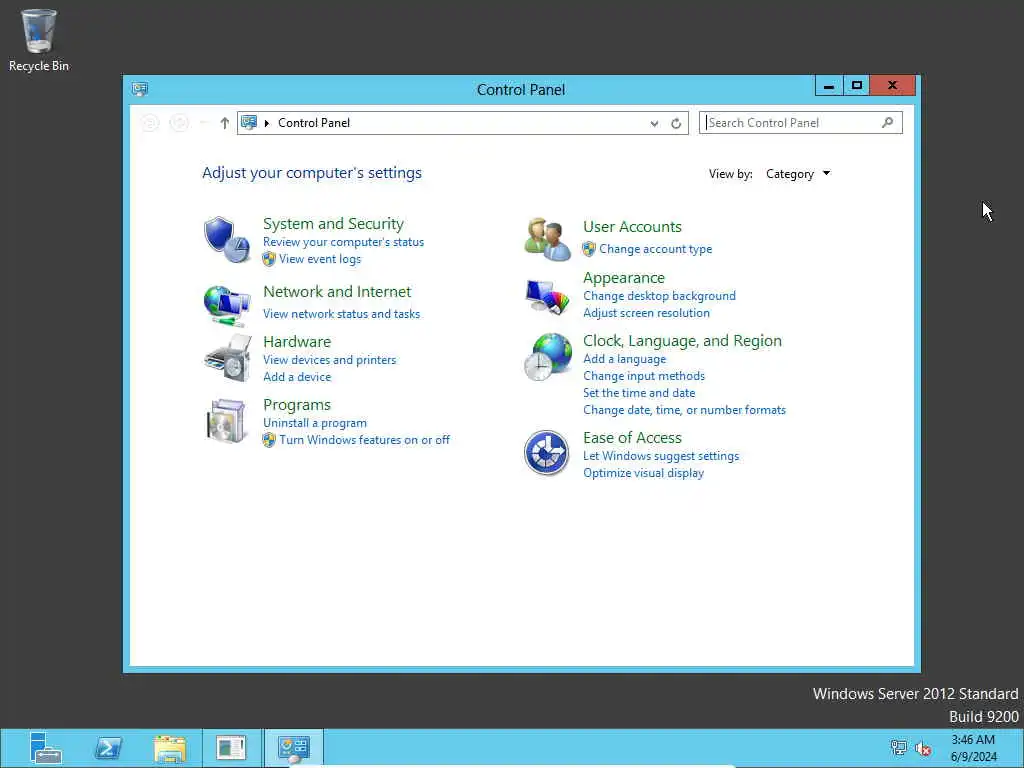Click Turn Windows features on or off
The width and height of the screenshot is (1024, 768).
(x=364, y=440)
